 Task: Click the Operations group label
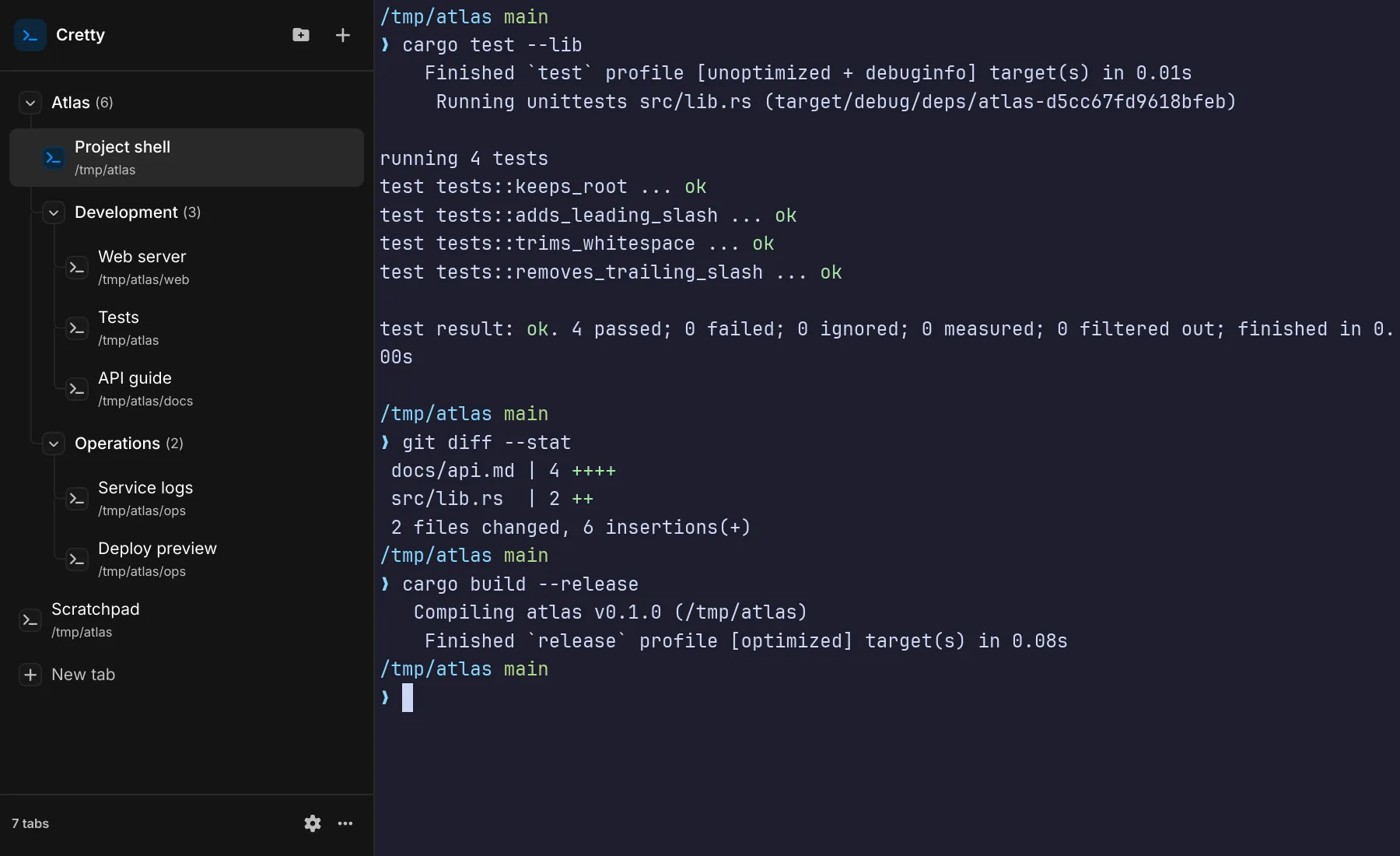pos(117,444)
